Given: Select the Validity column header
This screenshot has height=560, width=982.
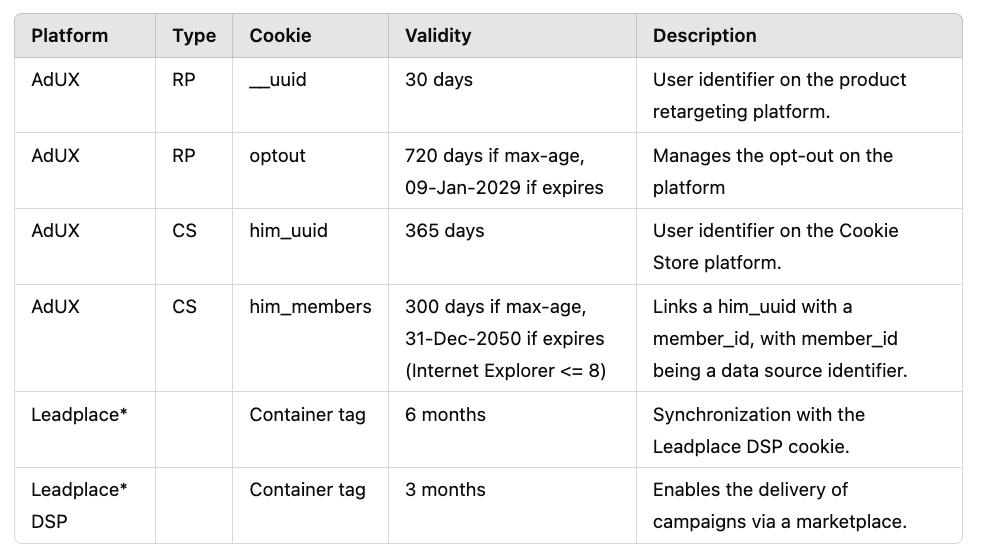Looking at the screenshot, I should pos(438,36).
